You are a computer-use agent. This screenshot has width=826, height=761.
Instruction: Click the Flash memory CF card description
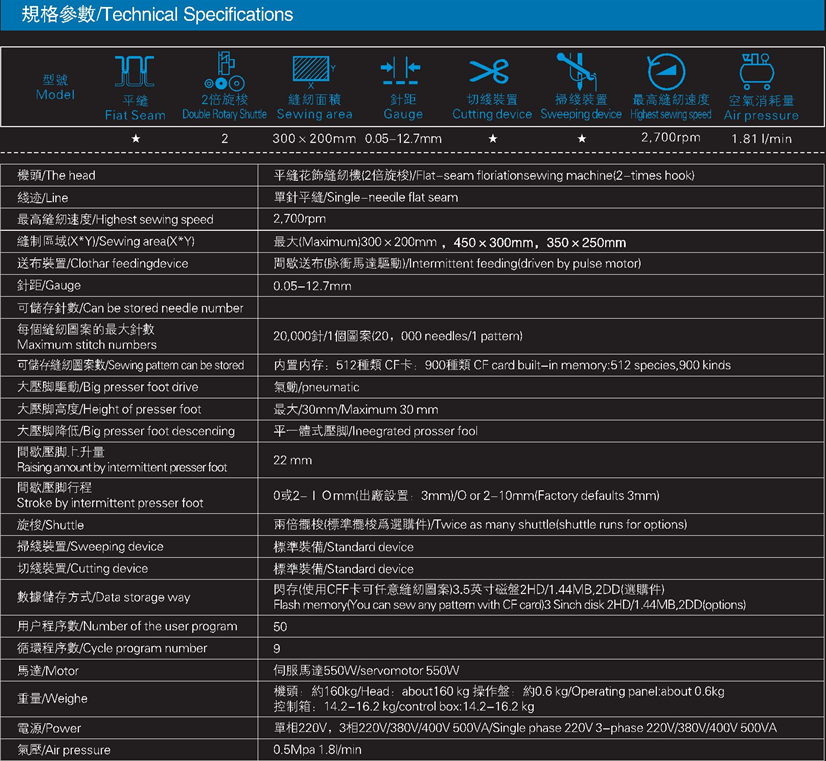coord(509,597)
